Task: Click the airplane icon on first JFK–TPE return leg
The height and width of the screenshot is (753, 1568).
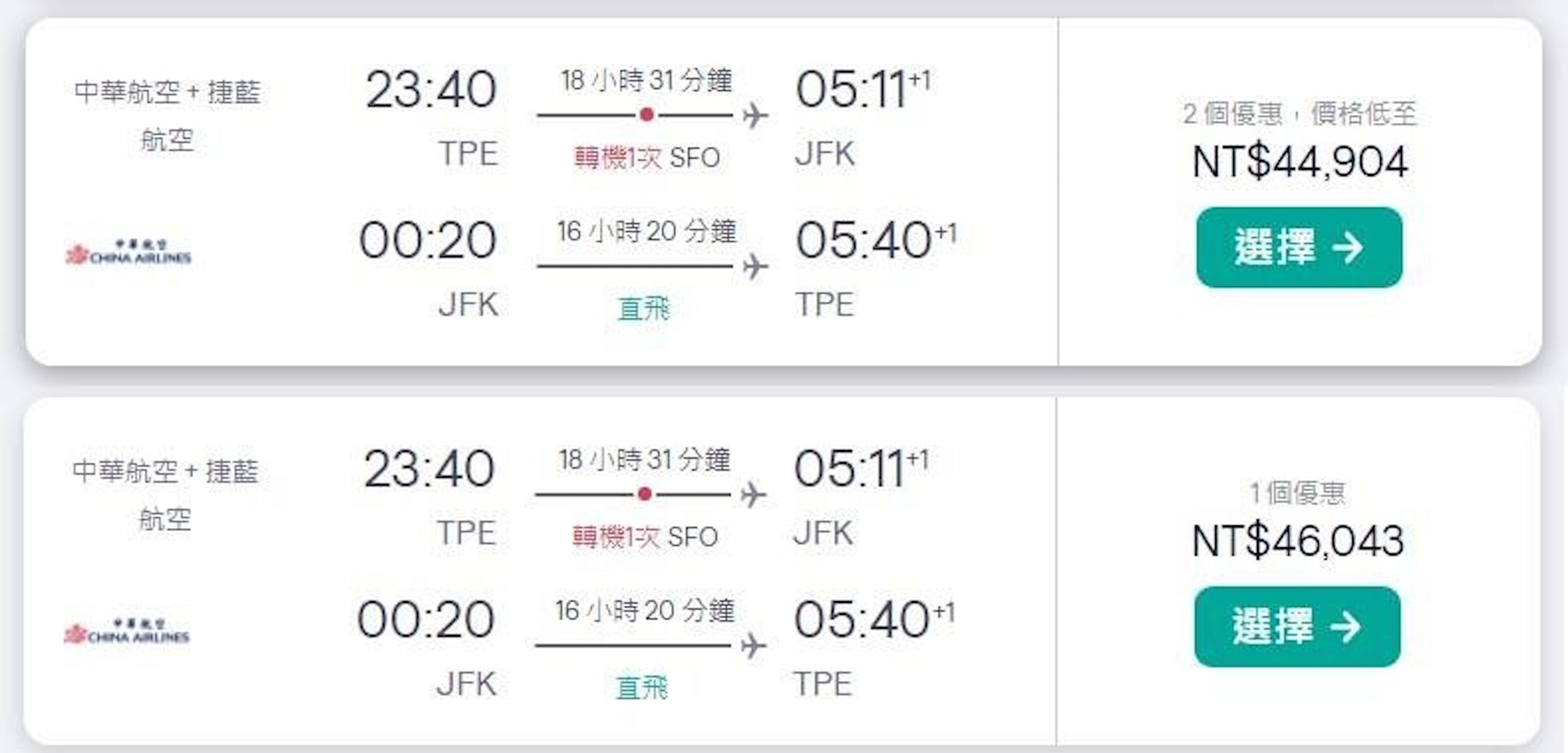Action: click(756, 266)
